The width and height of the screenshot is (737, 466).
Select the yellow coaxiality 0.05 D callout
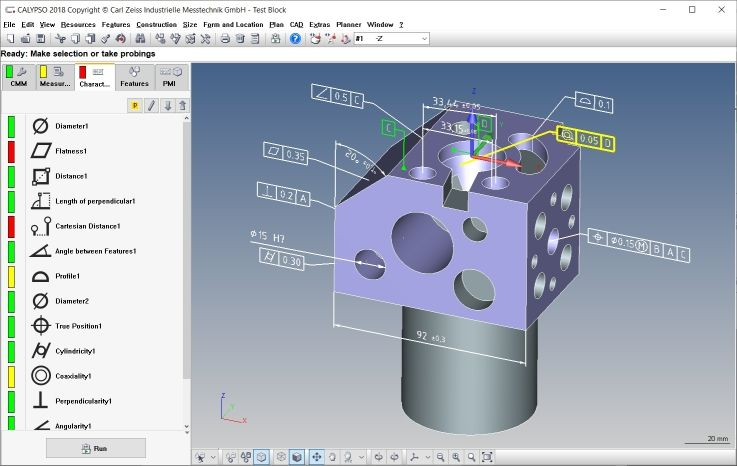(x=585, y=139)
